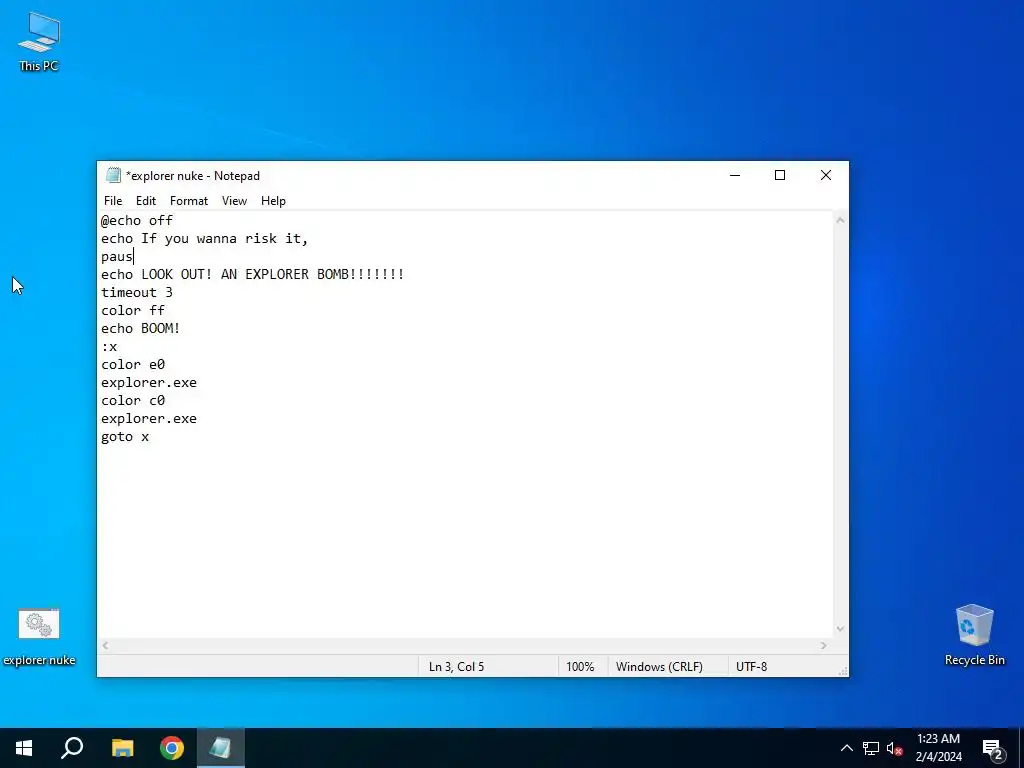Click the muted volume tray icon
The width and height of the screenshot is (1024, 768).
894,748
